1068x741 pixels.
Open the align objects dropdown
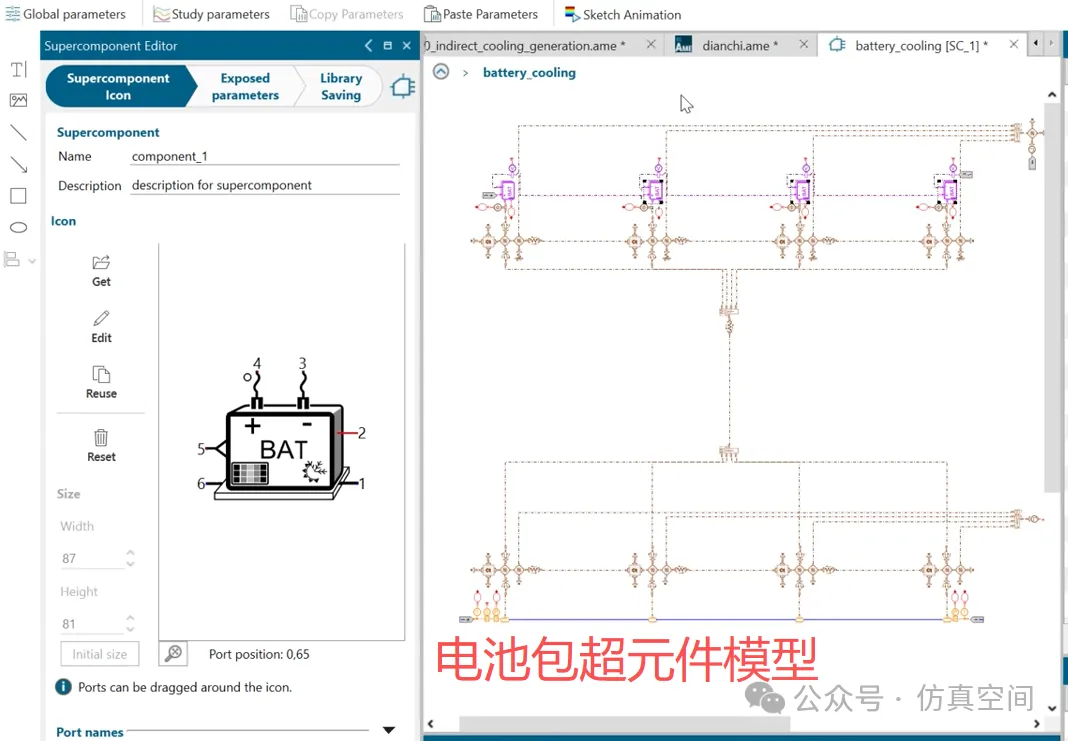(18, 260)
